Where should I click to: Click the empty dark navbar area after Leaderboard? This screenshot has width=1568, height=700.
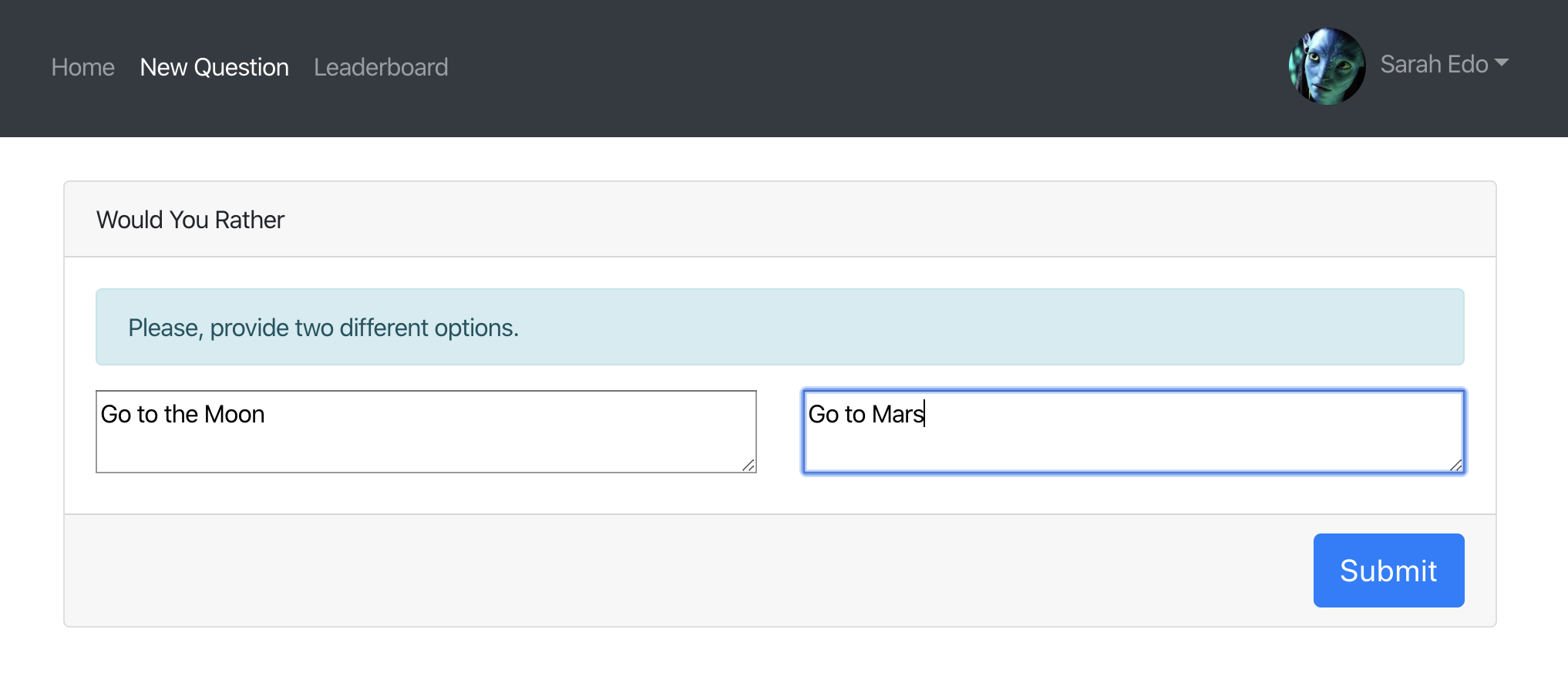point(848,68)
